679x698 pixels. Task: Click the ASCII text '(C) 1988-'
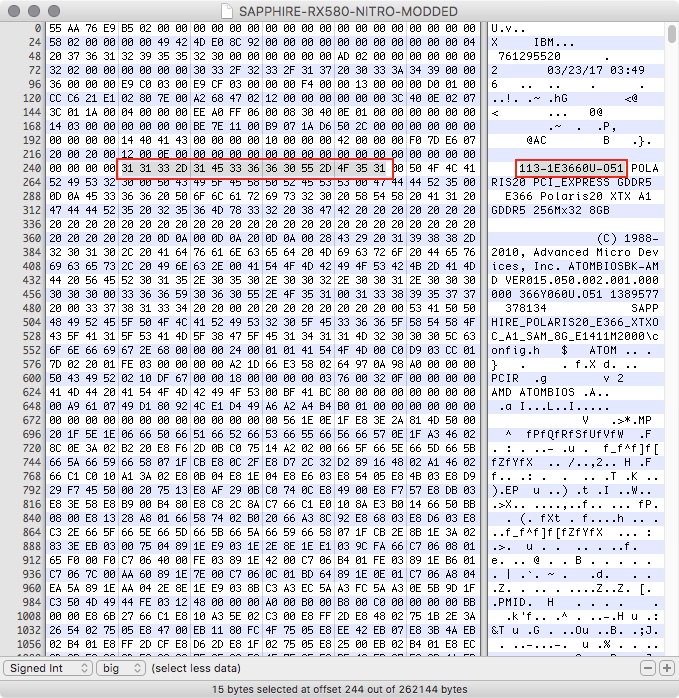627,238
